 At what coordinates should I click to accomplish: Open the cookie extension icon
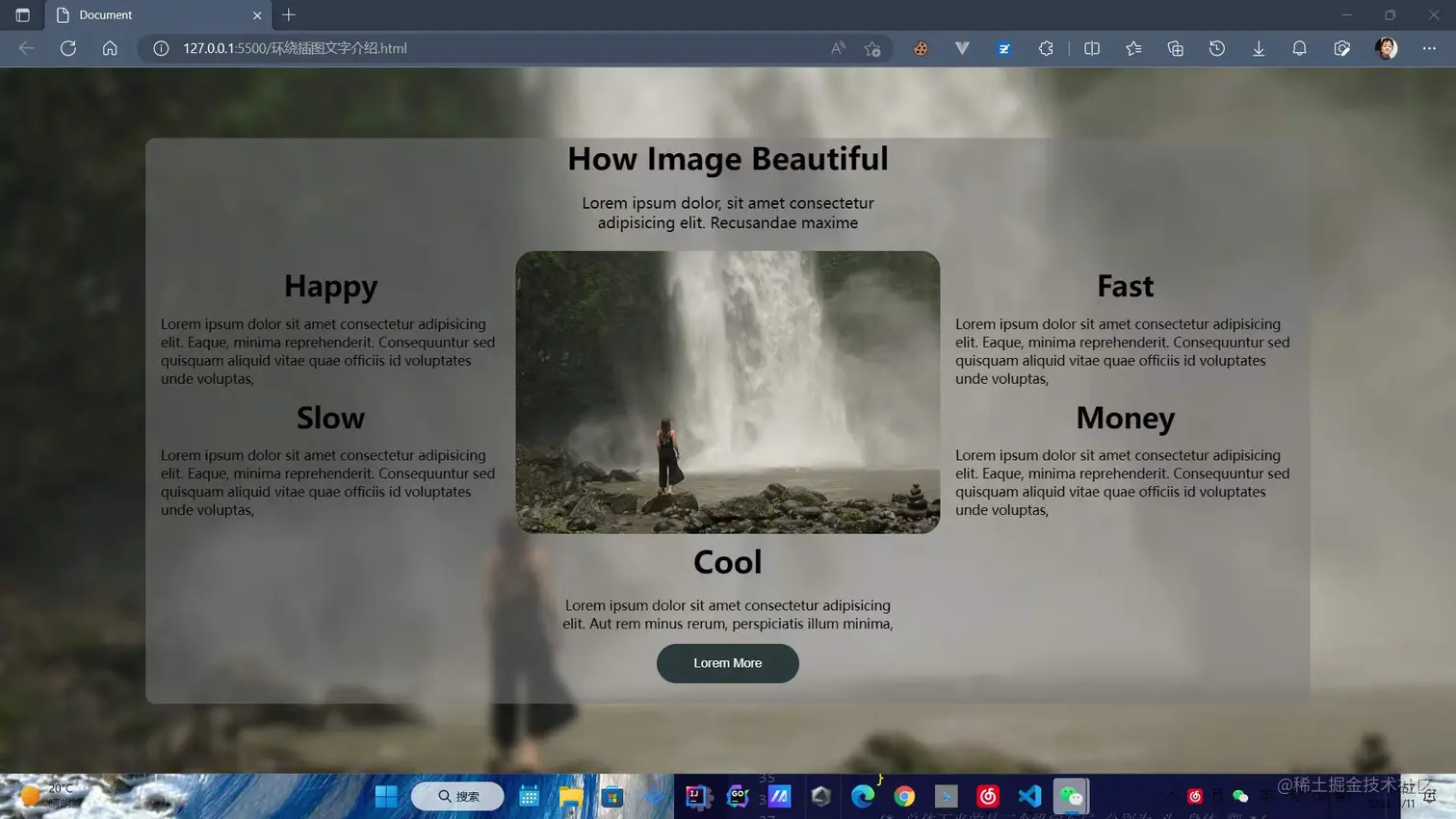(921, 48)
